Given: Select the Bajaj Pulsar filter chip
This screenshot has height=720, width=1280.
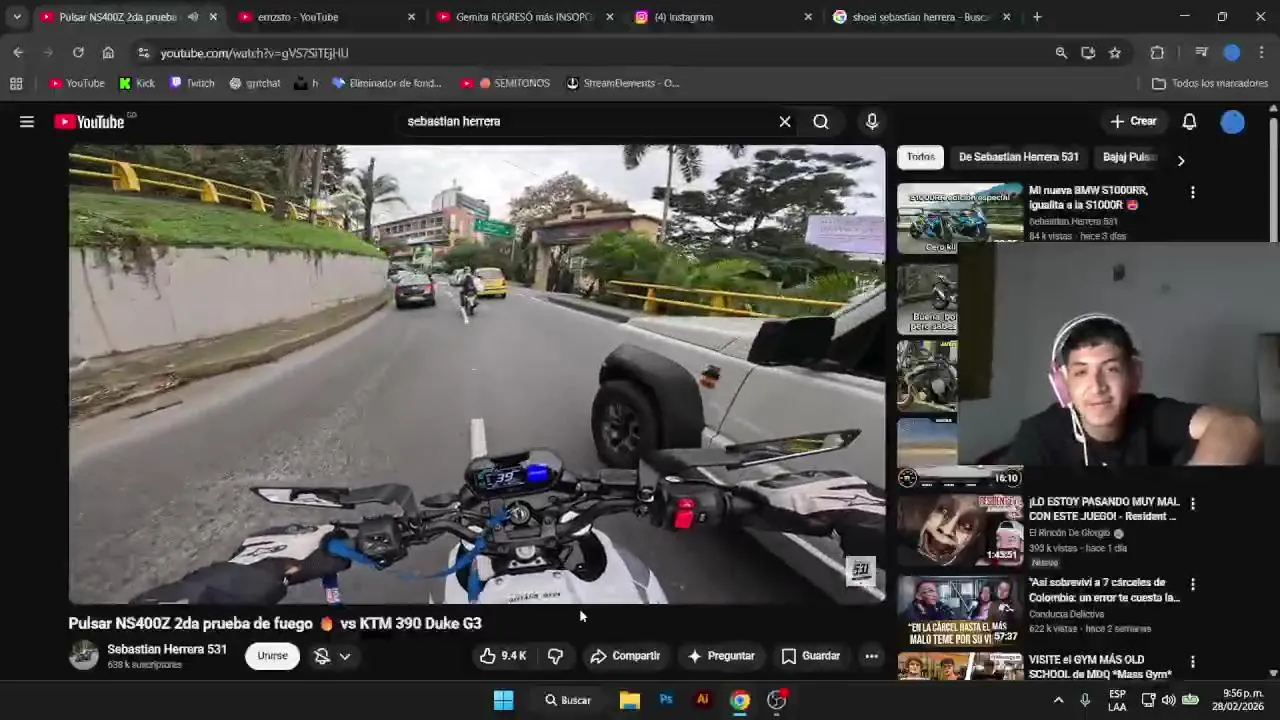Looking at the screenshot, I should (1130, 157).
